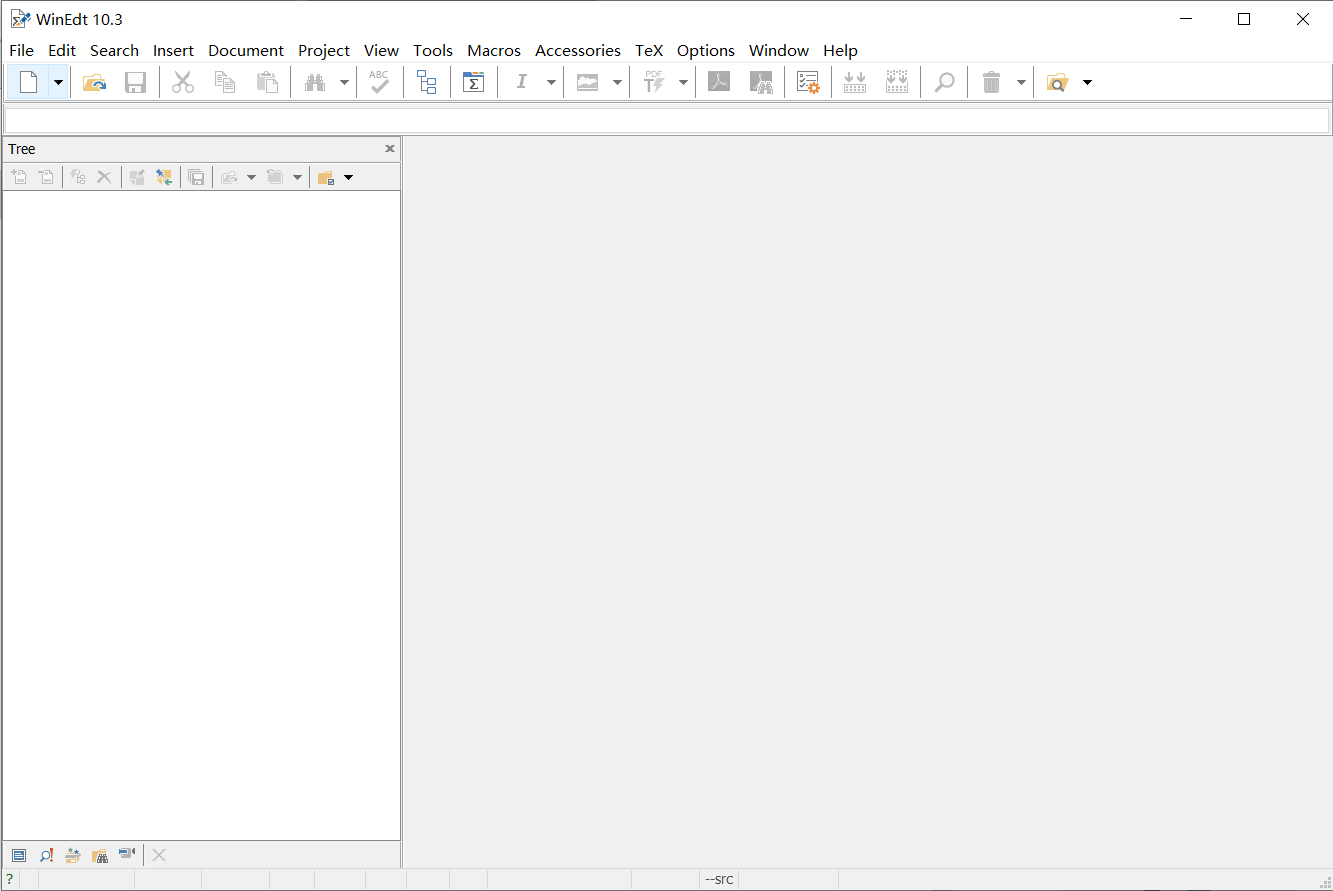Viewport: 1333px width, 891px height.
Task: Open the Edit menu
Action: 62,50
